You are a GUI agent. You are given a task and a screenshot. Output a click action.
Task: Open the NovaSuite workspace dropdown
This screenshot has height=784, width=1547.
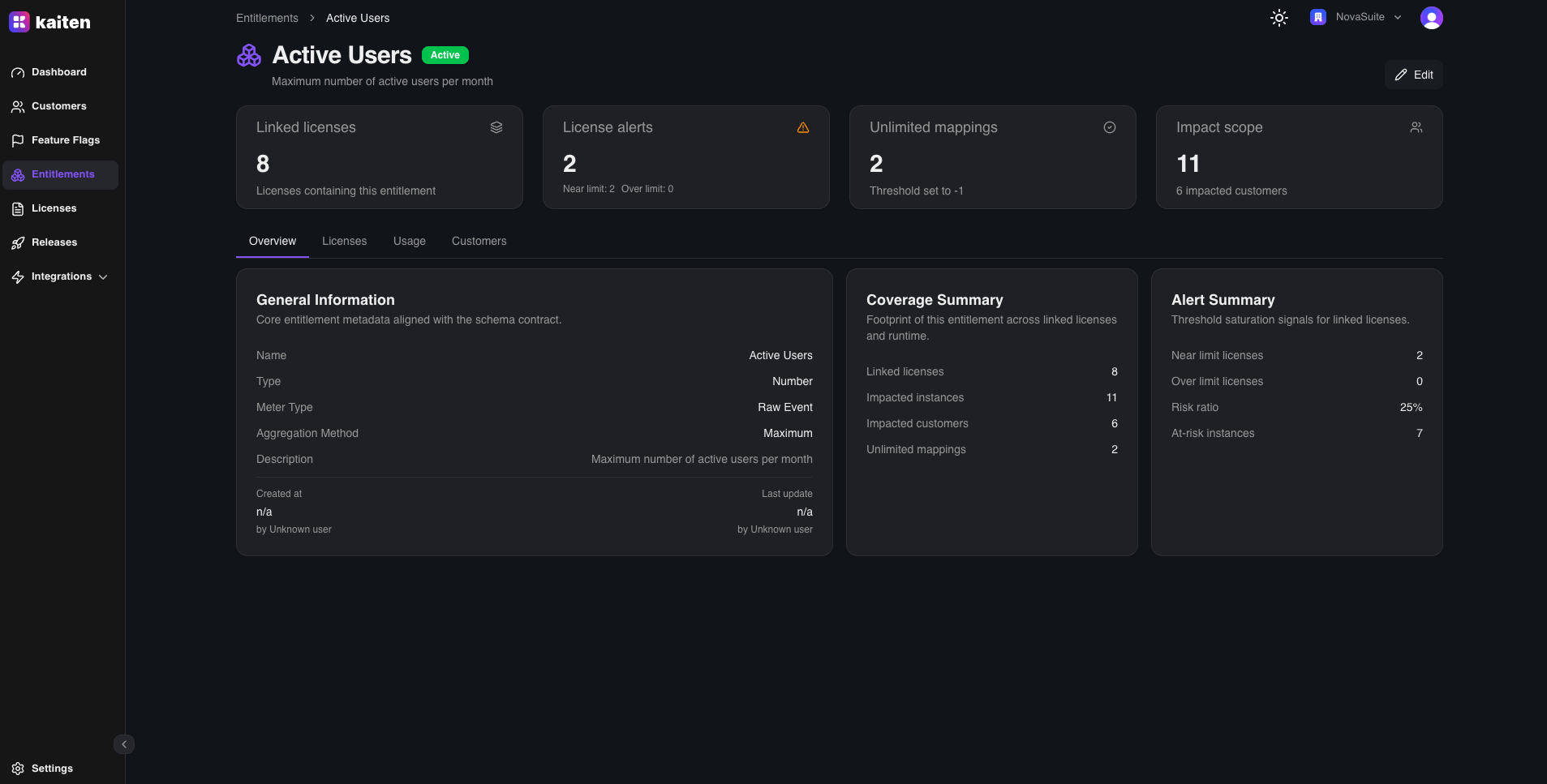click(x=1356, y=17)
